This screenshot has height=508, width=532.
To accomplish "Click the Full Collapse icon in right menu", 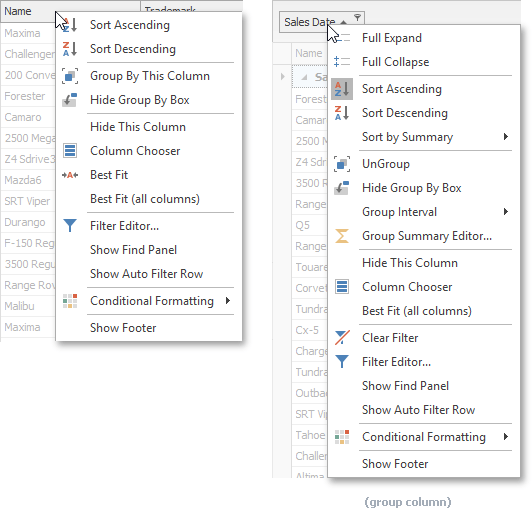I will pyautogui.click(x=342, y=62).
